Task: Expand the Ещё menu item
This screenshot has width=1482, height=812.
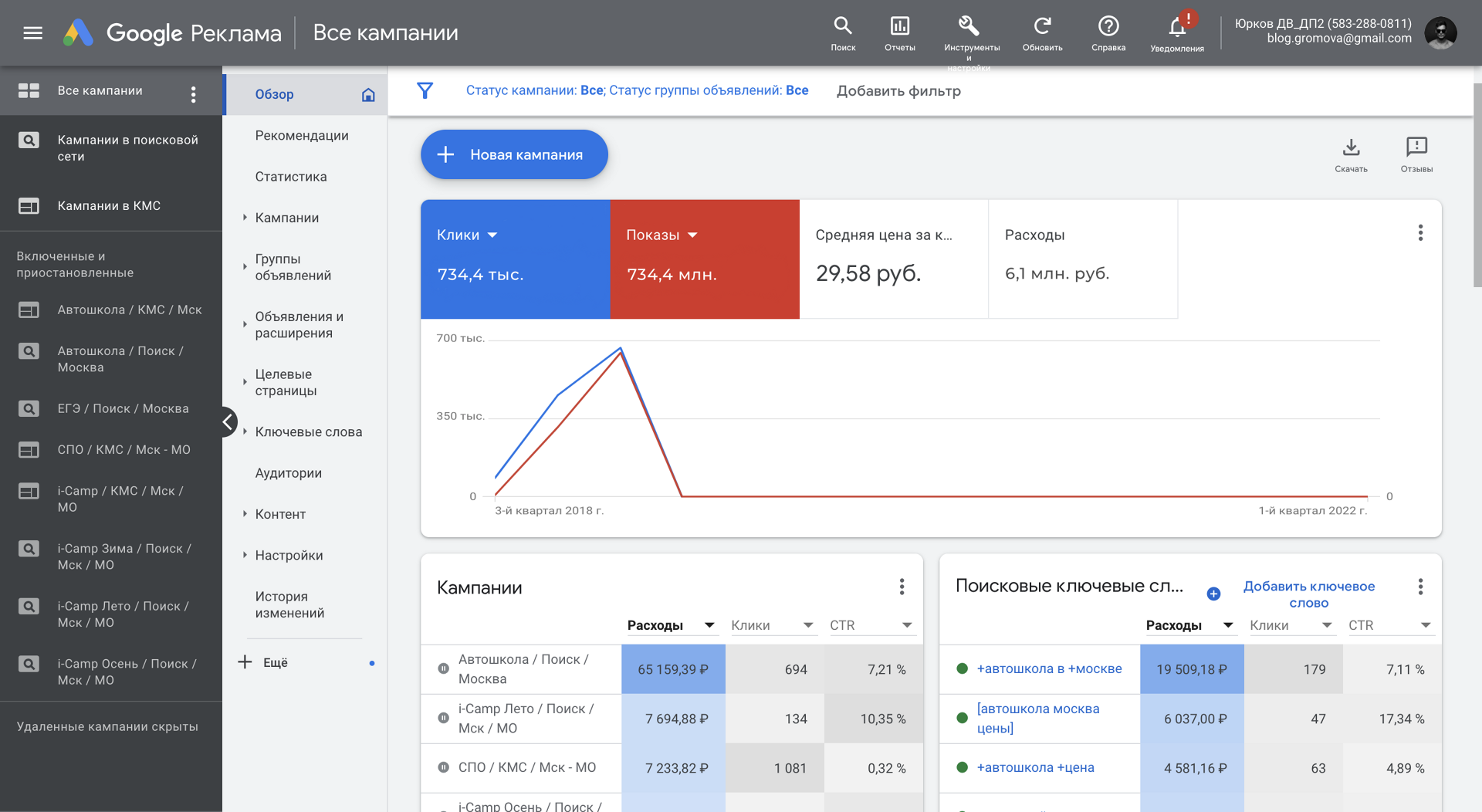Action: tap(275, 662)
